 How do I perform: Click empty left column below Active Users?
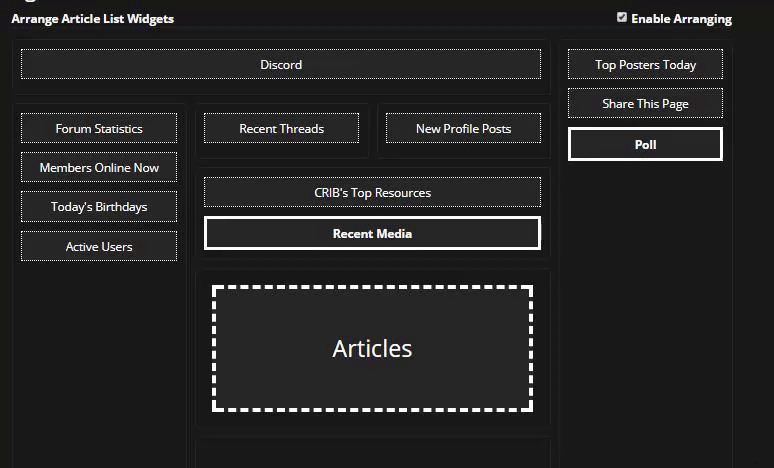pos(99,360)
